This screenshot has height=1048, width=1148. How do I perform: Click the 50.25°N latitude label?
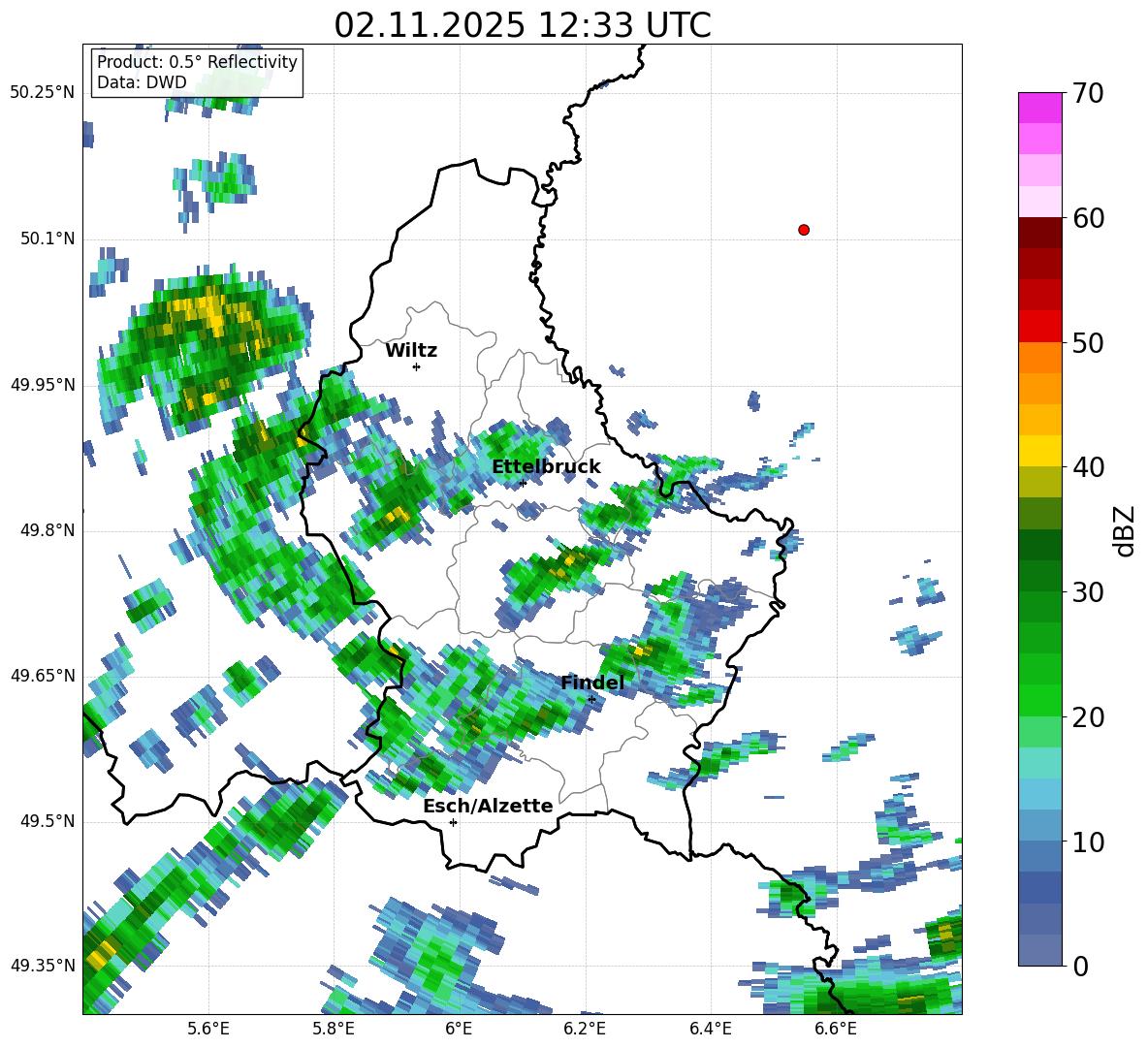point(43,93)
